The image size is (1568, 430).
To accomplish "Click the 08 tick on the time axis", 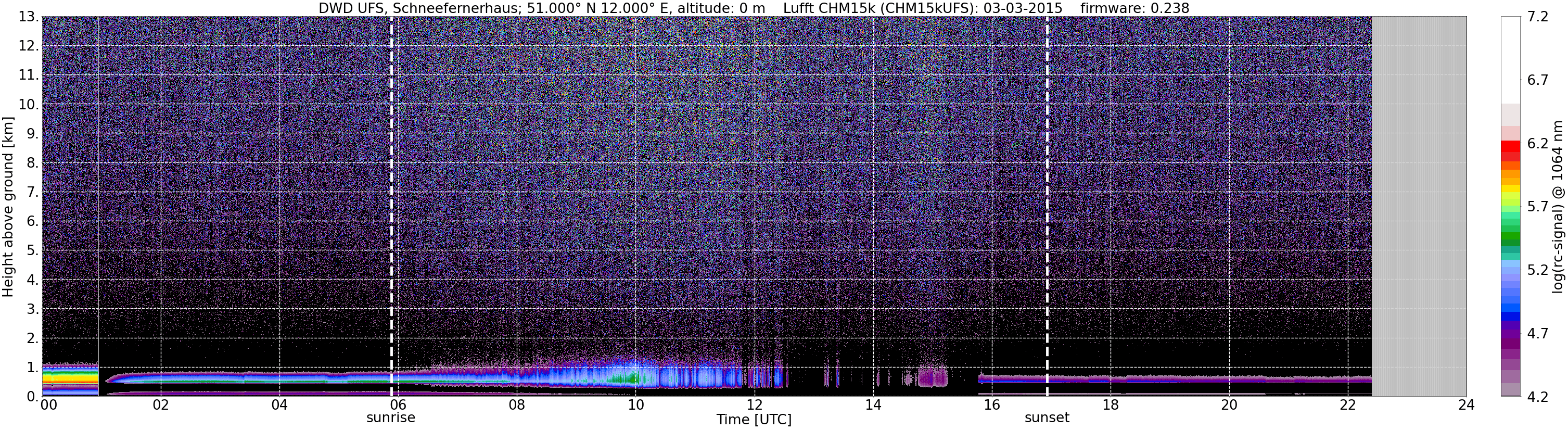I will tap(516, 405).
